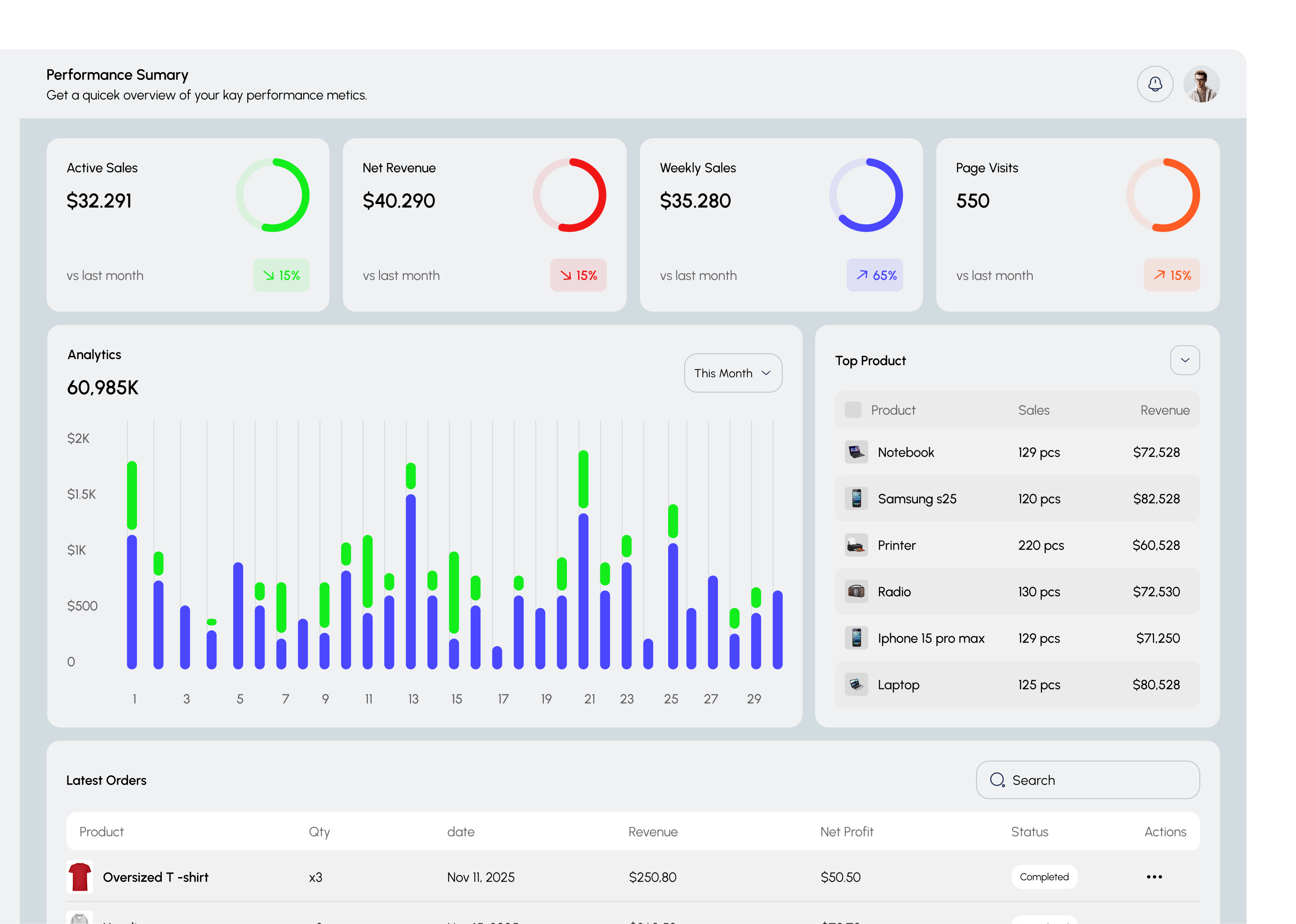Click the Status column header
Image resolution: width=1296 pixels, height=924 pixels.
tap(1029, 832)
